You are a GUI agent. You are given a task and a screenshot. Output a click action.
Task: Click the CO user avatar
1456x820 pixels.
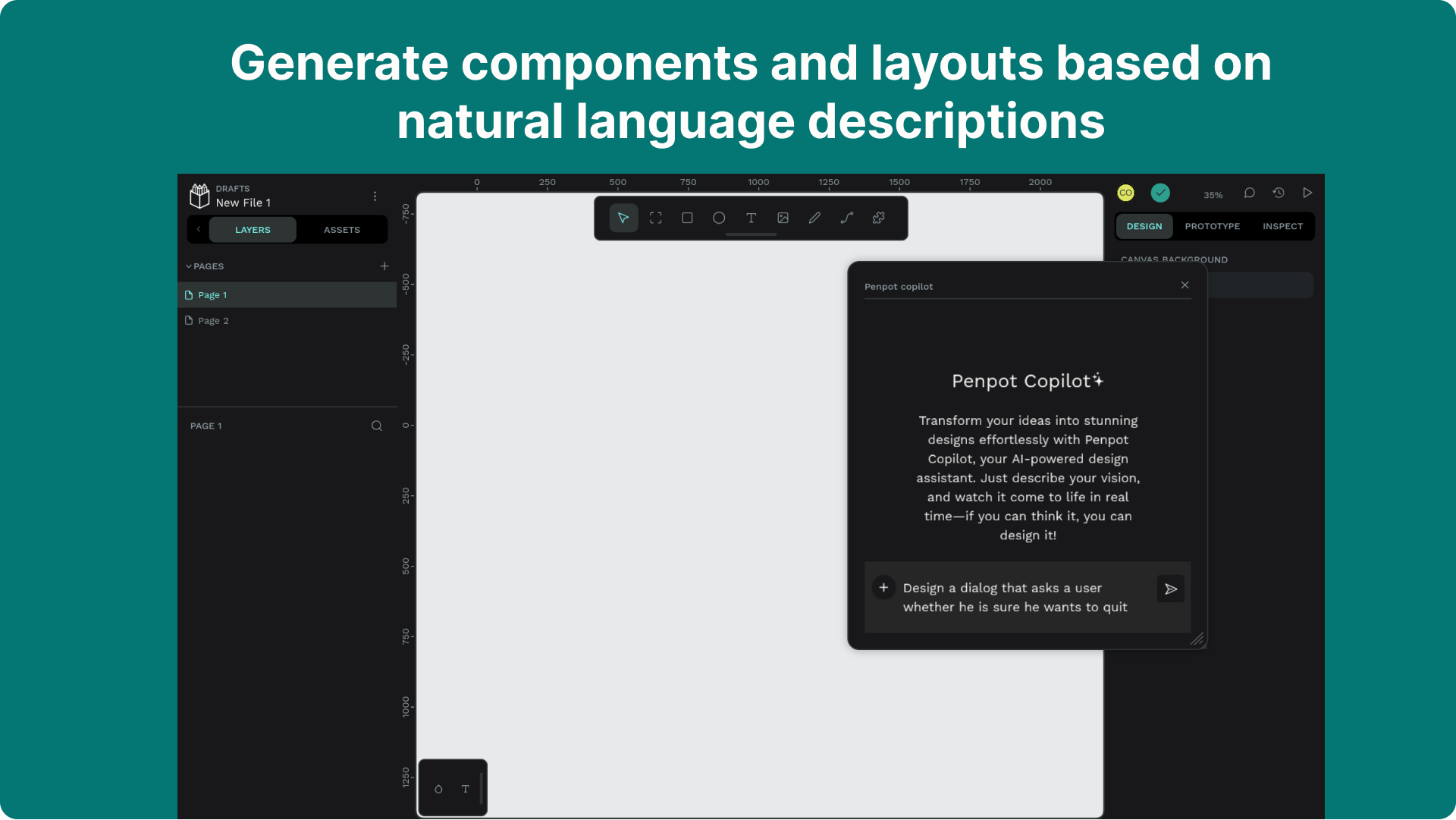point(1126,193)
